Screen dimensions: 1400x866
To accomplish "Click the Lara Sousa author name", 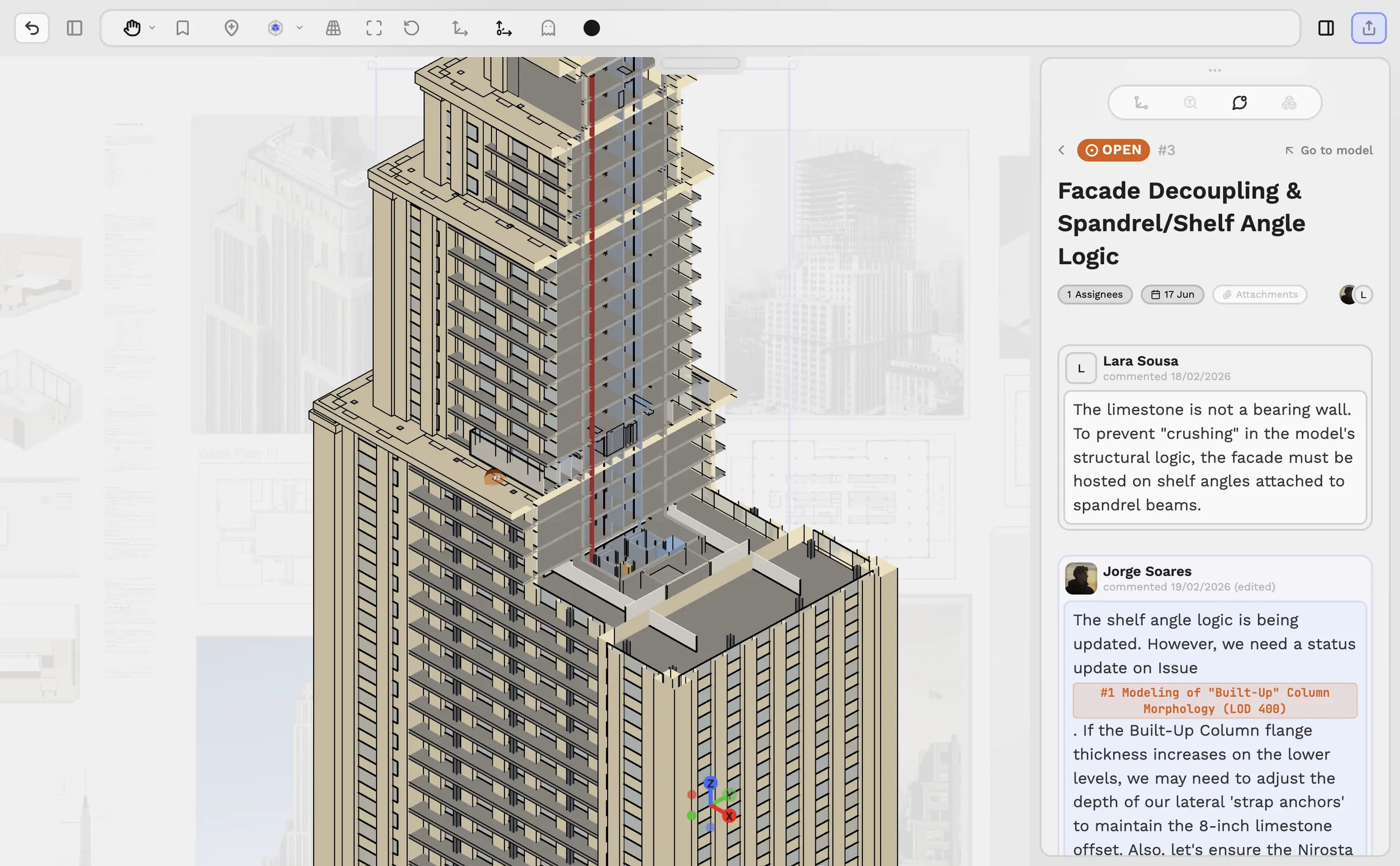I will click(x=1141, y=361).
